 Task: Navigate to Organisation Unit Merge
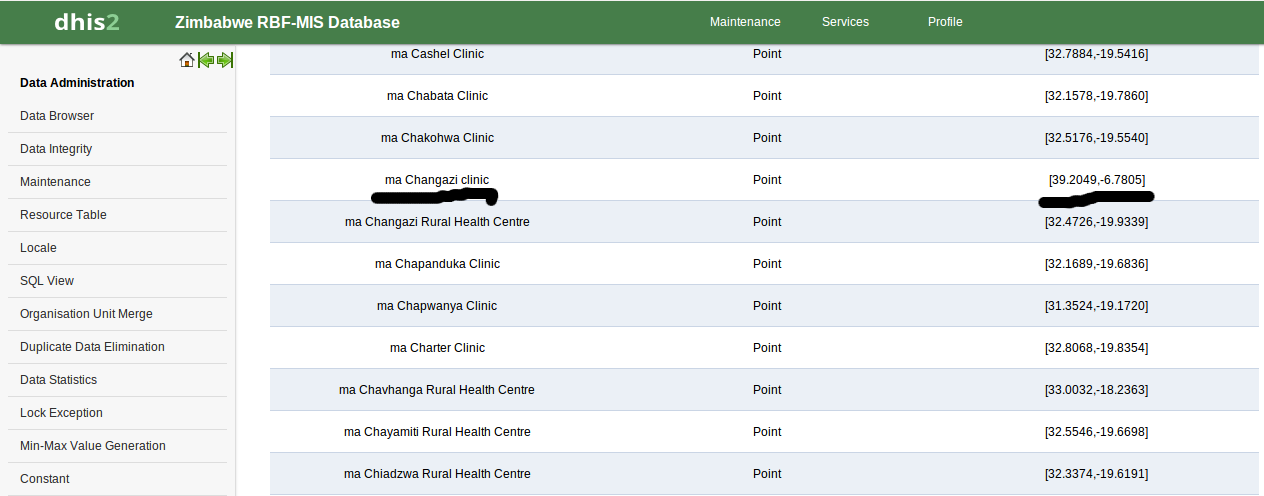(x=86, y=314)
